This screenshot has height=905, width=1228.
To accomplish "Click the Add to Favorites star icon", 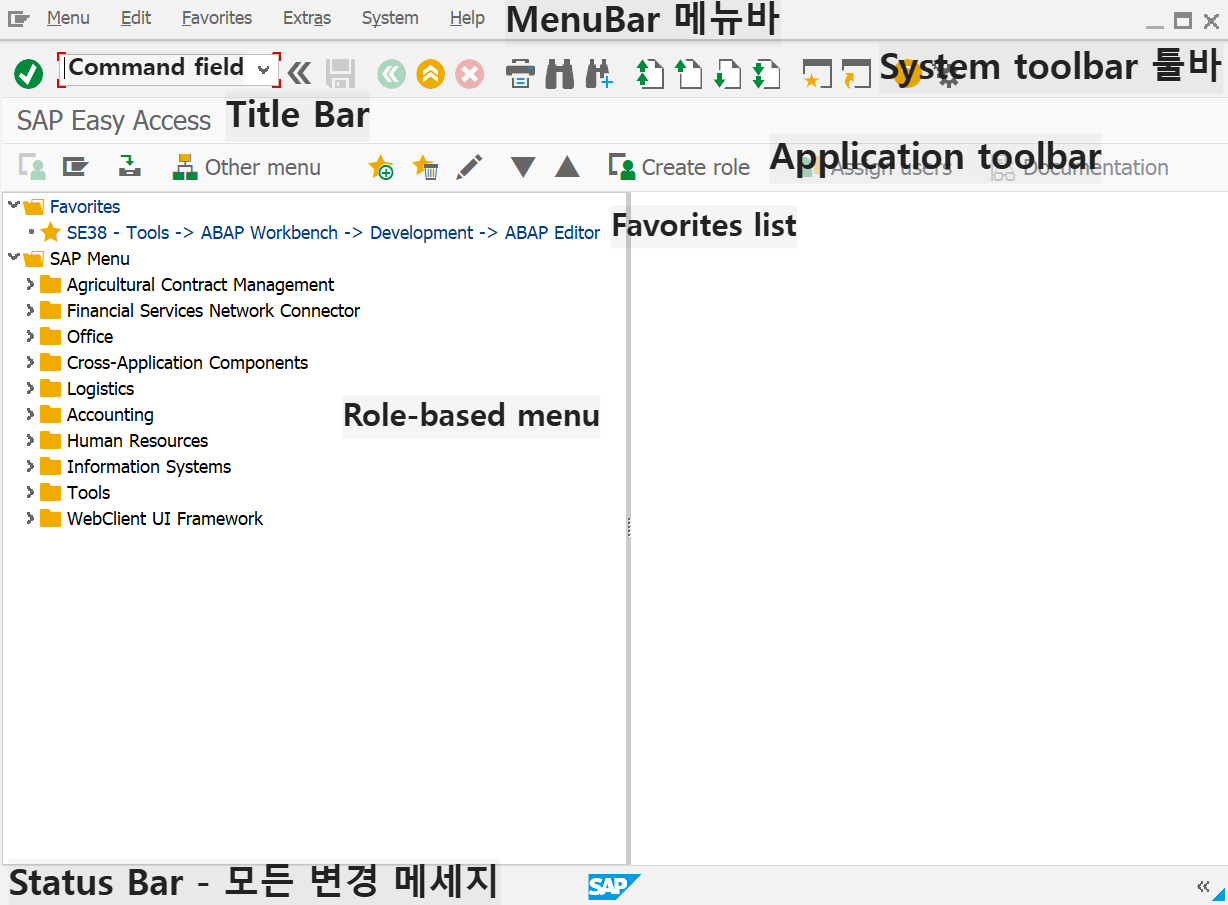I will [x=381, y=167].
